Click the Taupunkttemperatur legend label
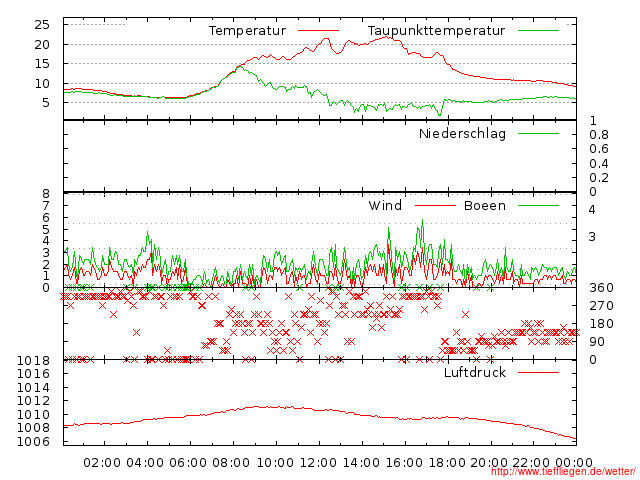This screenshot has height=480, width=640. (436, 31)
